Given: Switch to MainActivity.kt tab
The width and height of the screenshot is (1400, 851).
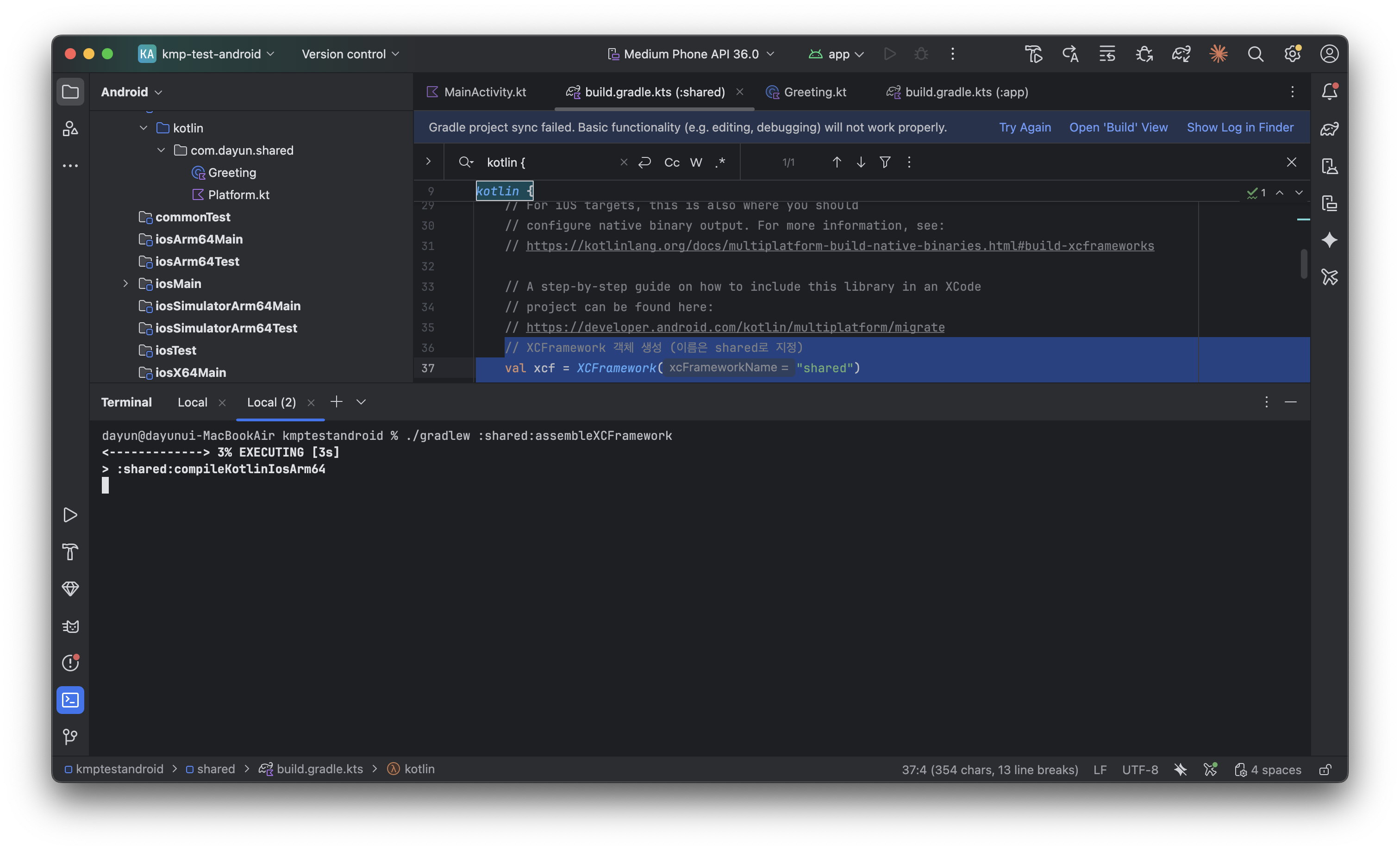Looking at the screenshot, I should pyautogui.click(x=484, y=92).
